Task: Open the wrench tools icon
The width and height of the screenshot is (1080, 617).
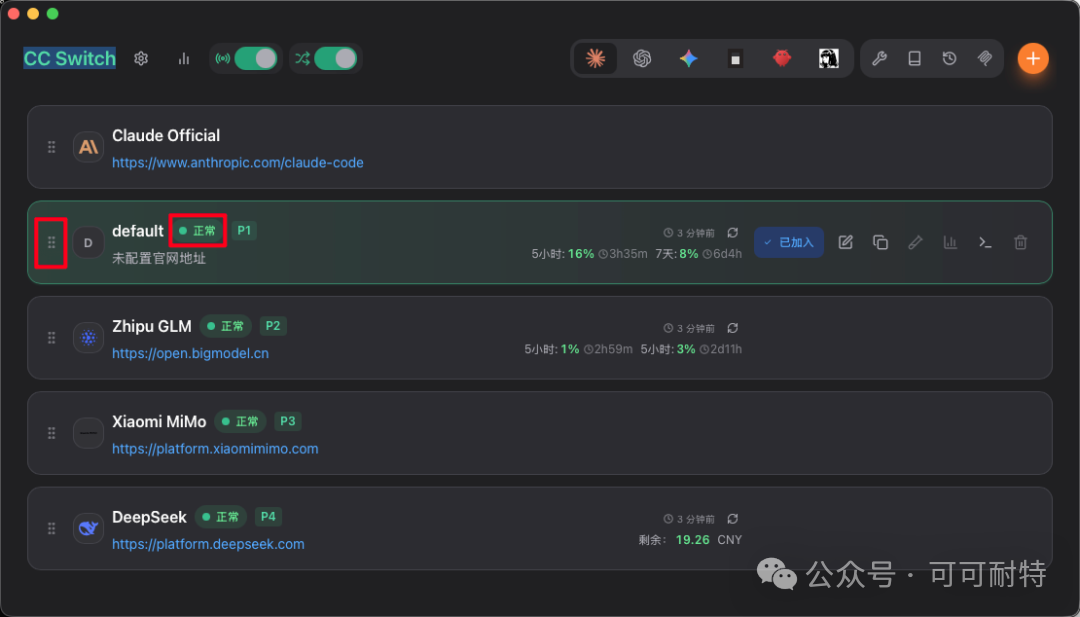Action: (879, 59)
